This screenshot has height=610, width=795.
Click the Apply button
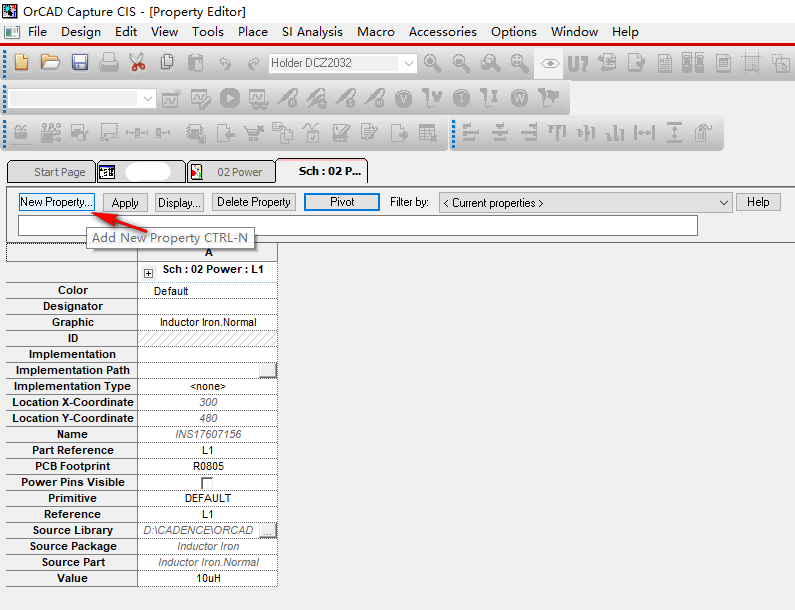click(x=125, y=203)
